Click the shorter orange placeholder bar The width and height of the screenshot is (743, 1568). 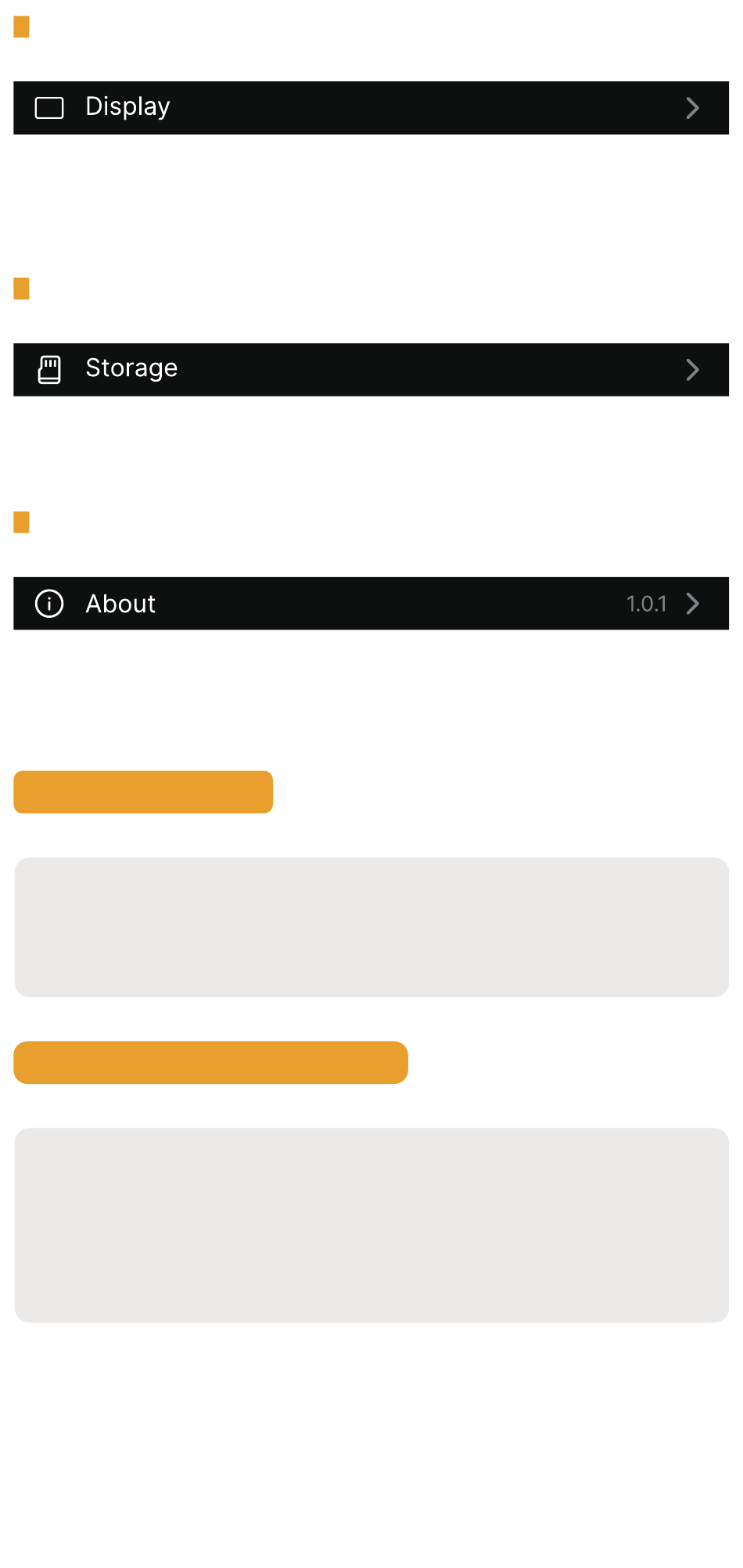143,792
